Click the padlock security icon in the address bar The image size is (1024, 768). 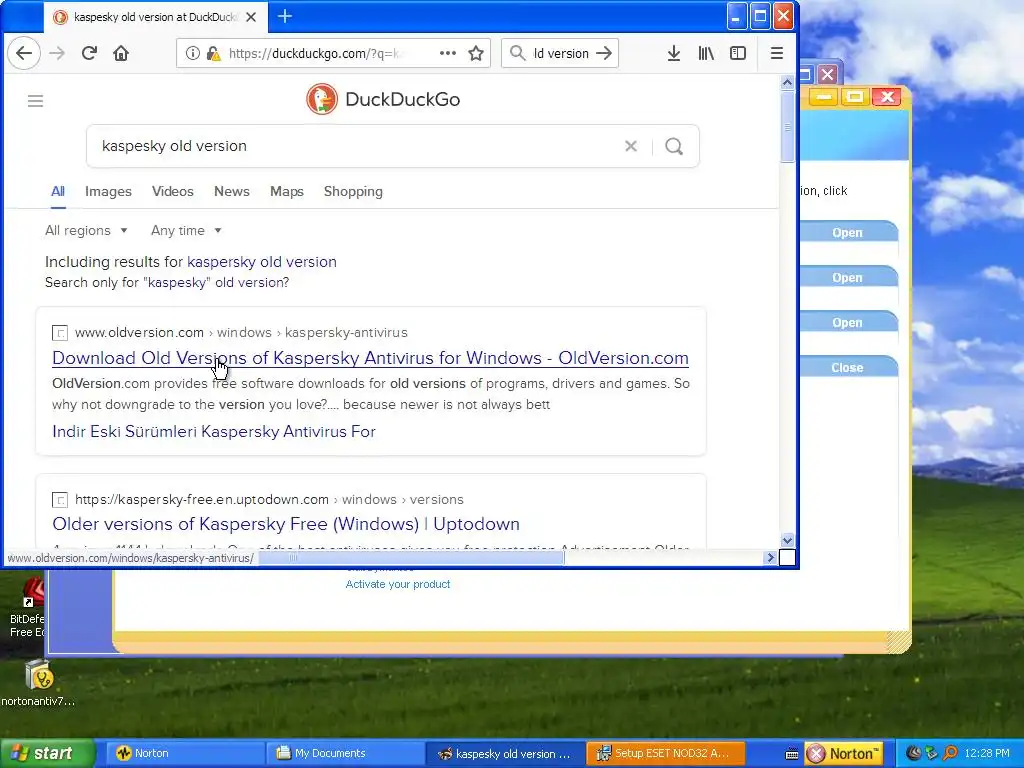point(213,54)
